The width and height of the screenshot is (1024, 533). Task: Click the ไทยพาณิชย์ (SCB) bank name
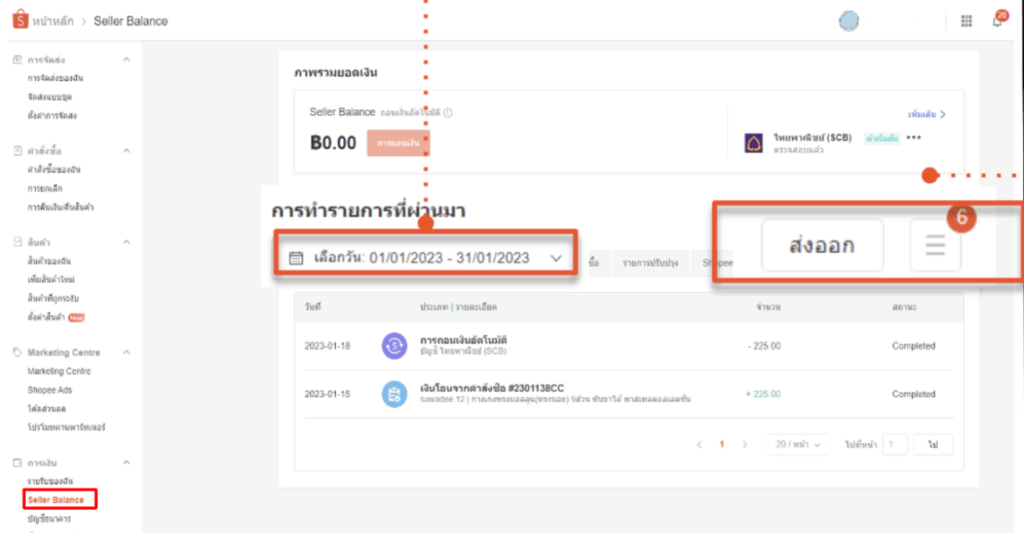pyautogui.click(x=812, y=138)
